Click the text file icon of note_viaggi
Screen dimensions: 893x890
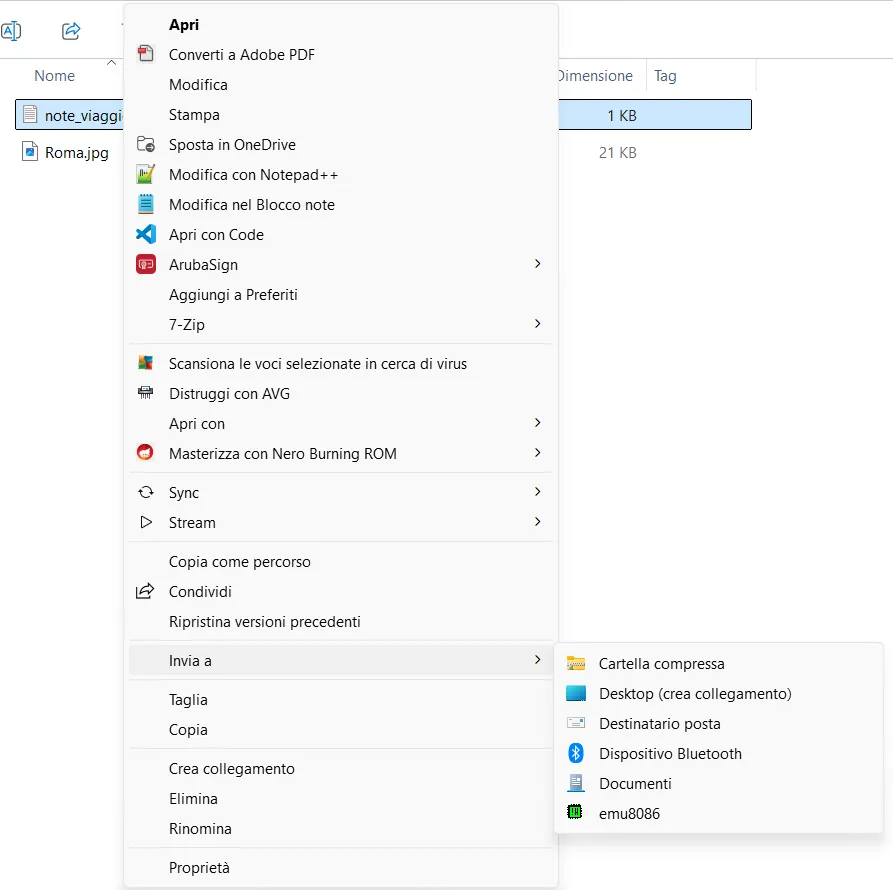(x=30, y=114)
